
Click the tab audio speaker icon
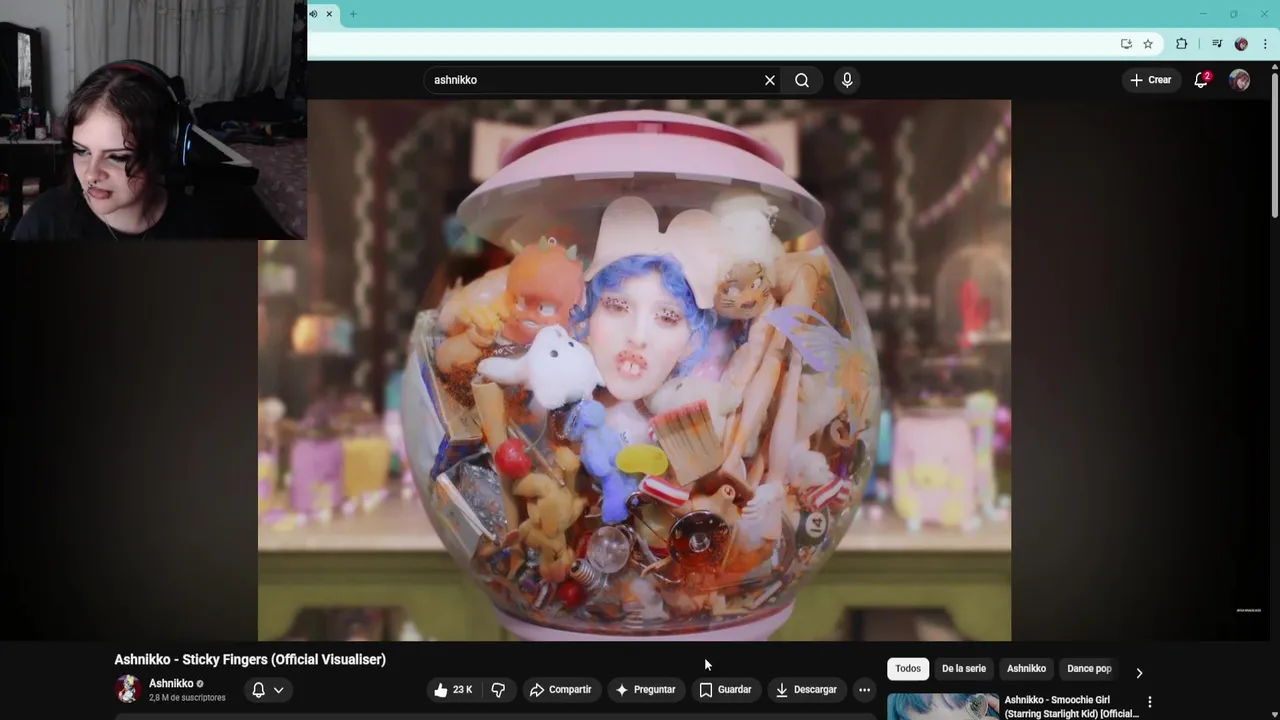(x=313, y=14)
